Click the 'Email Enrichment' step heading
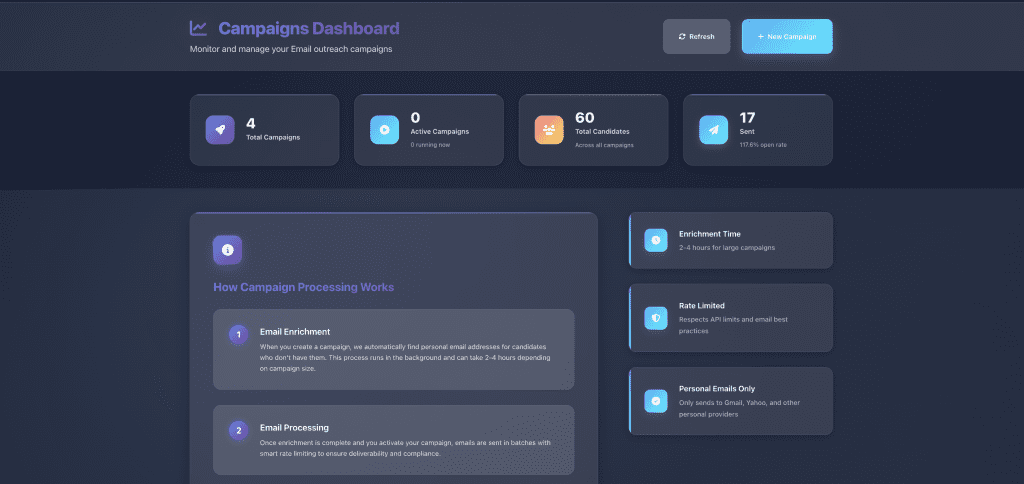Viewport: 1024px width, 484px height. [x=295, y=332]
